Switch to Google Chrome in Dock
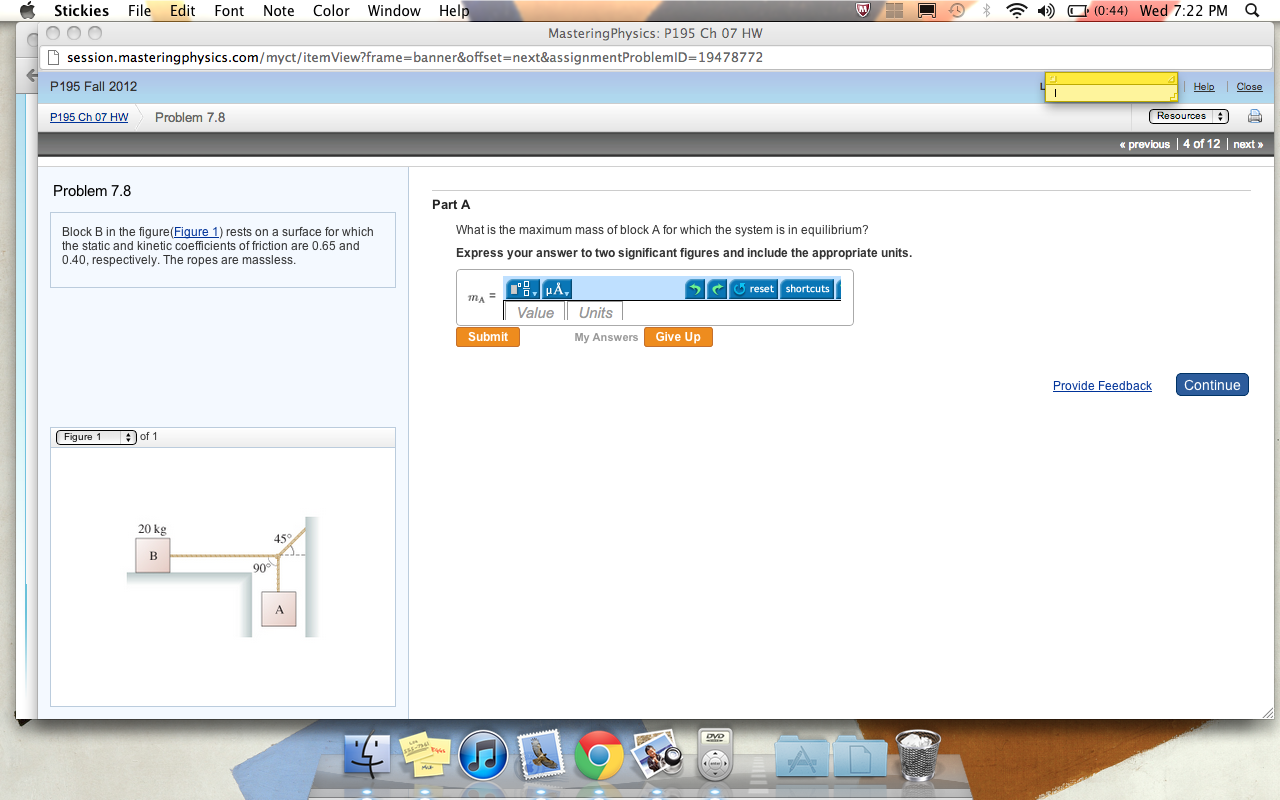The image size is (1280, 800). [599, 755]
